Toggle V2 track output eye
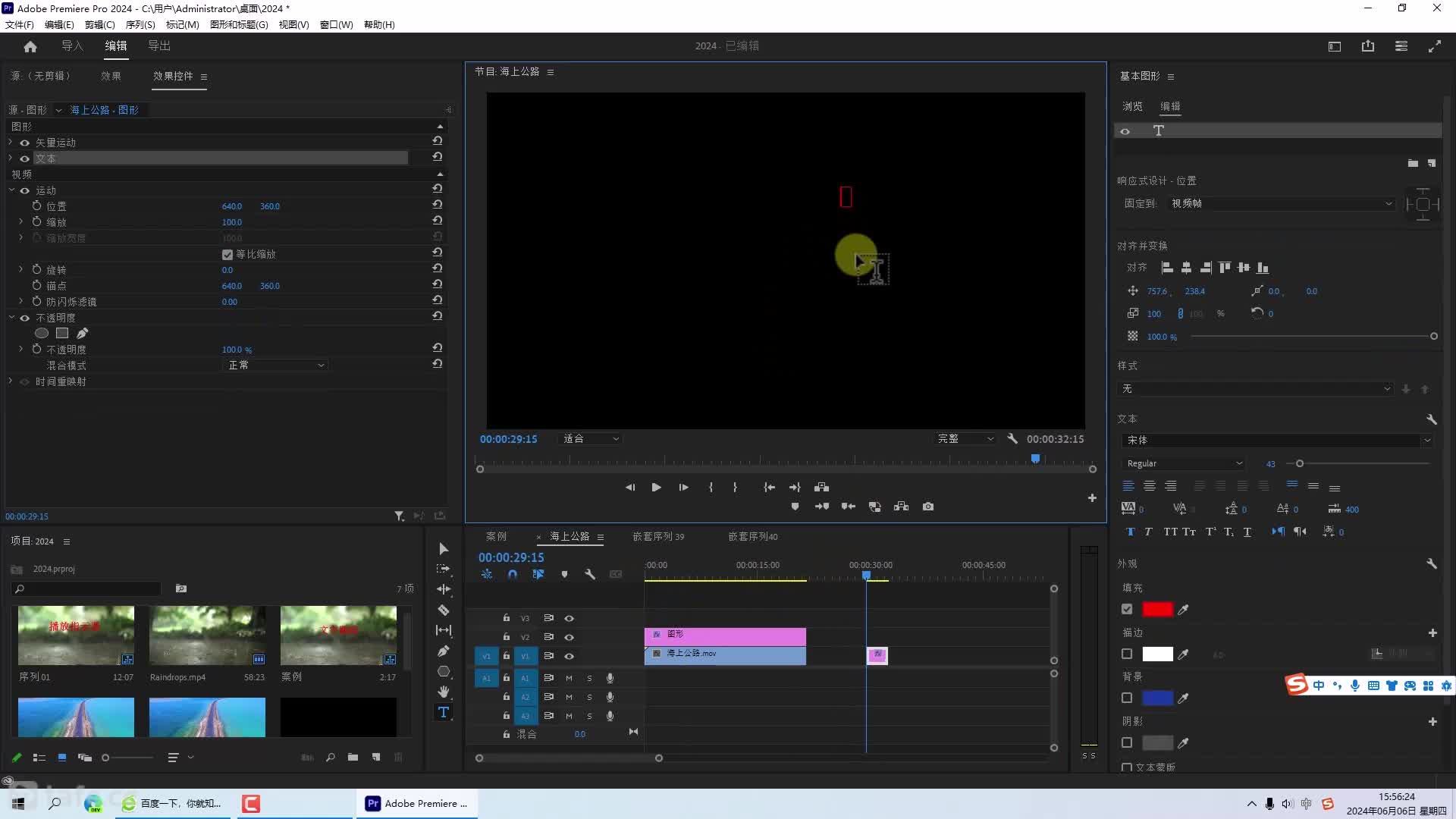 tap(569, 637)
